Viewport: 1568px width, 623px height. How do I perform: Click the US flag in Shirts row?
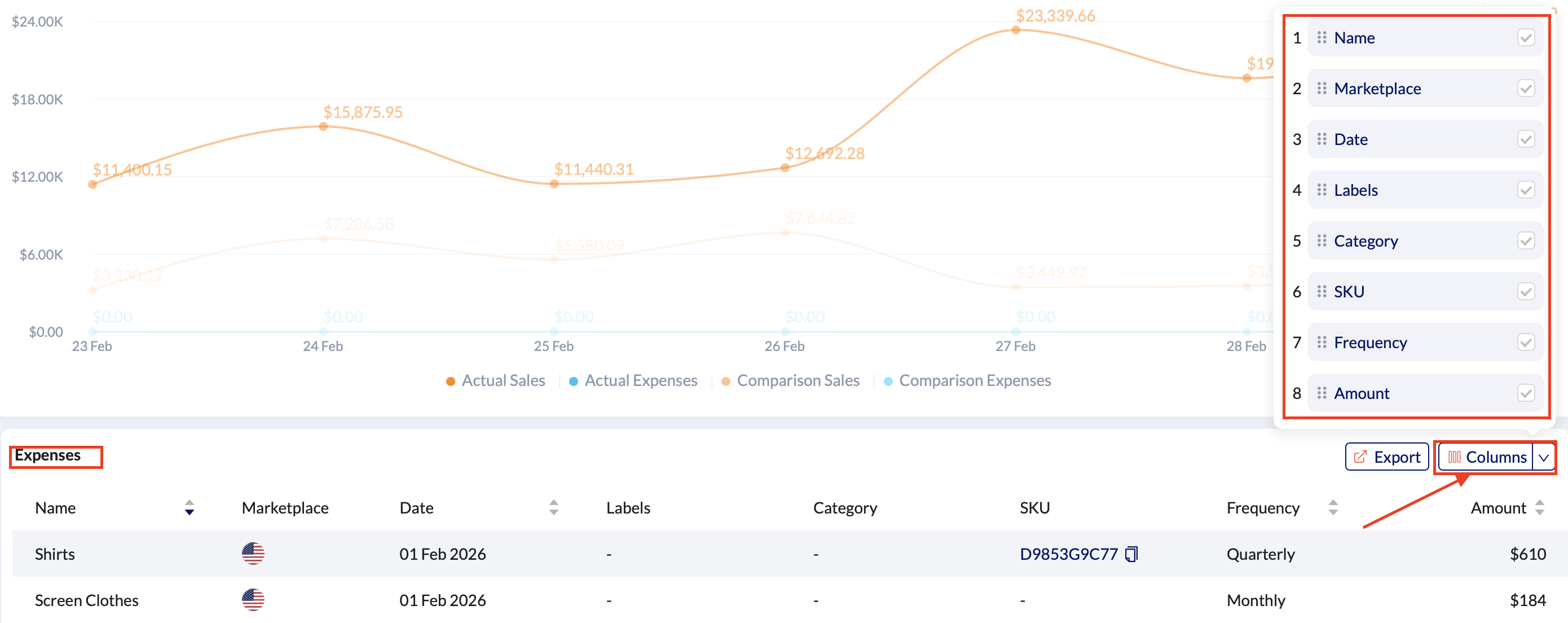253,554
